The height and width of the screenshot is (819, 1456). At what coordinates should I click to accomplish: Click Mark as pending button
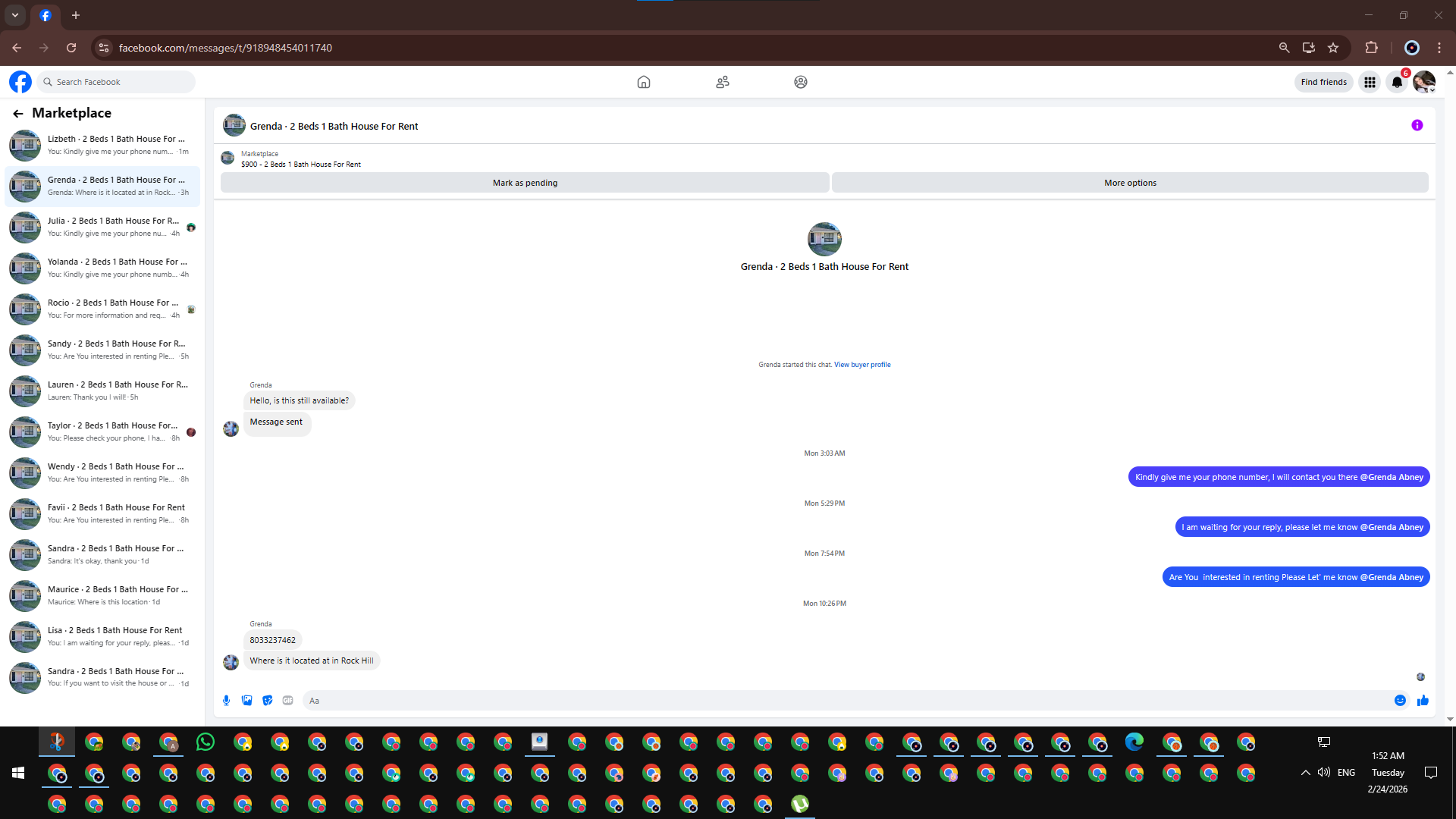click(525, 183)
